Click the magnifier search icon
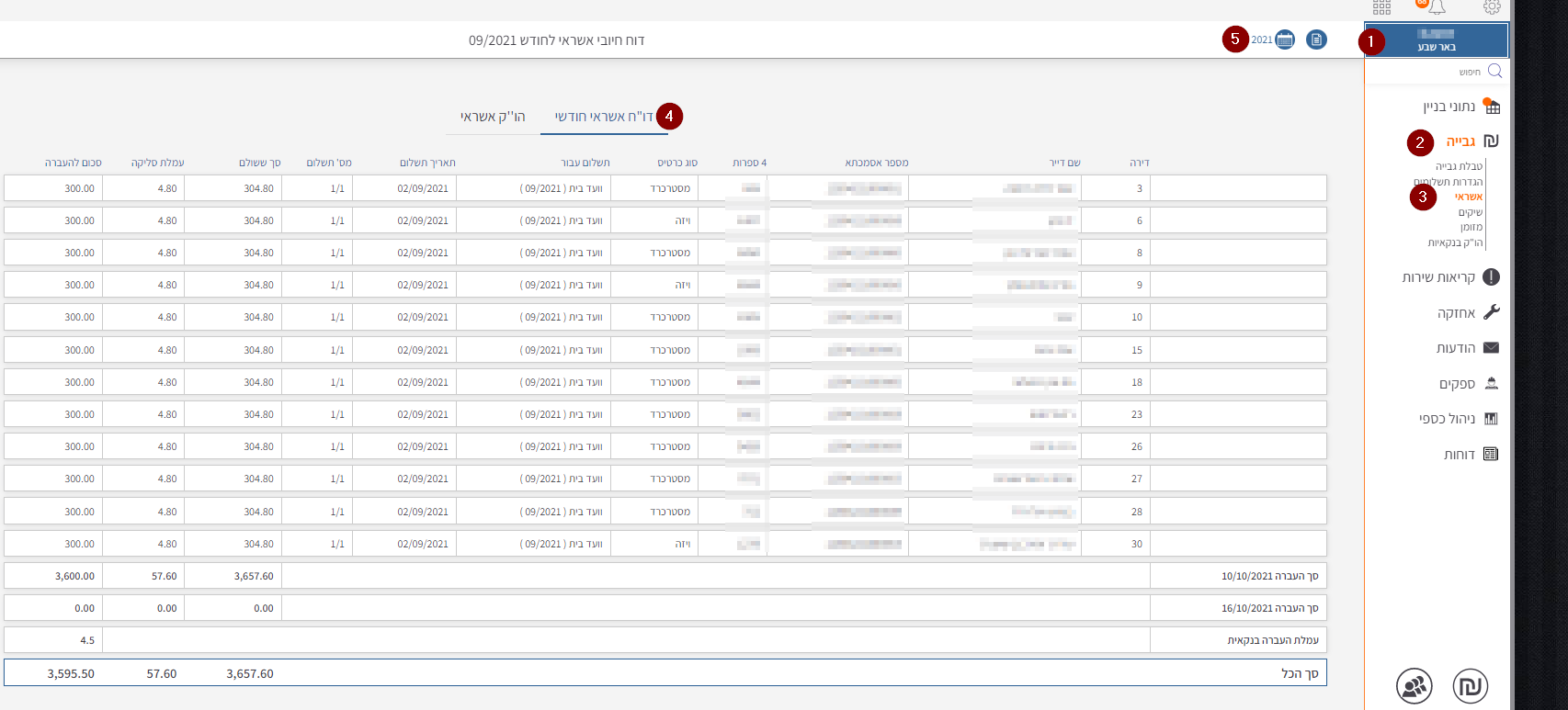1568x710 pixels. pyautogui.click(x=1494, y=72)
